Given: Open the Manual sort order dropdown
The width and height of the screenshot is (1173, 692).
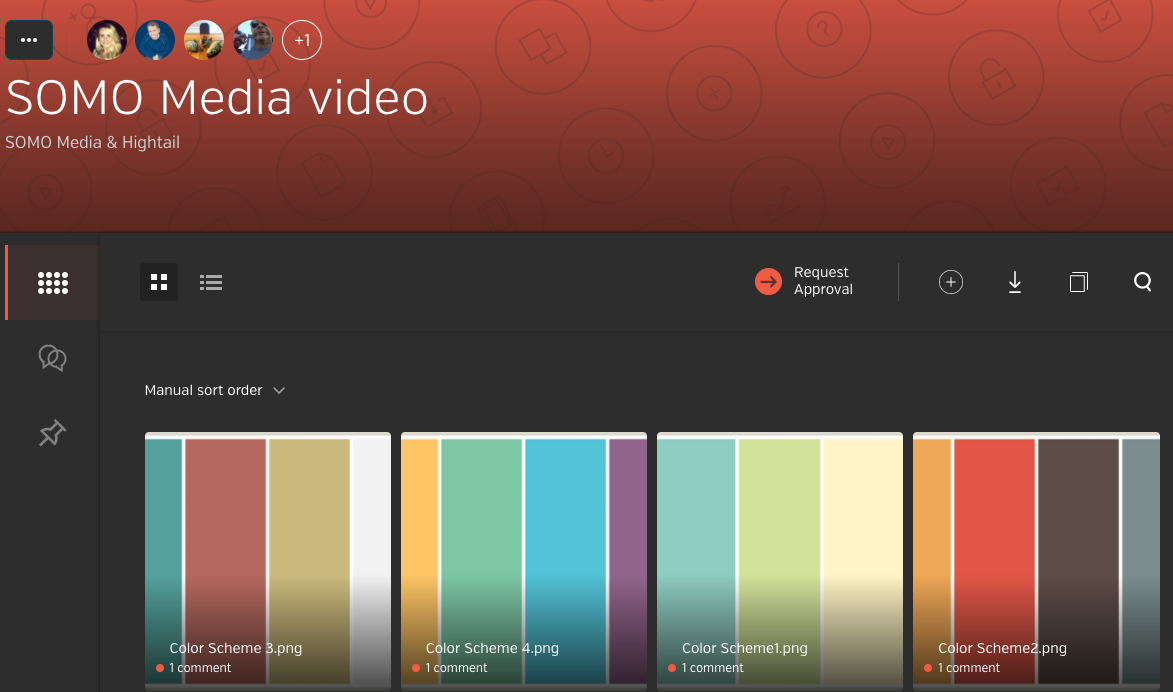Looking at the screenshot, I should tap(215, 391).
